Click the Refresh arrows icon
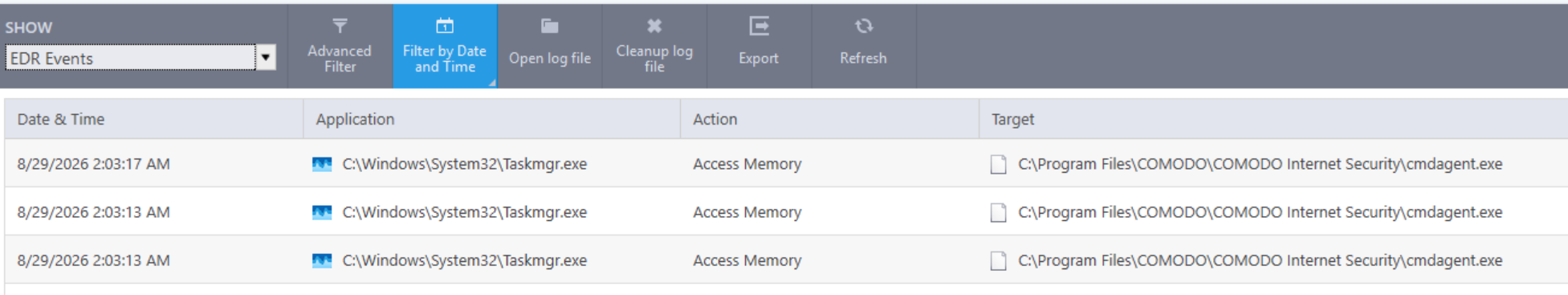Viewport: 1568px width, 295px height. (x=864, y=27)
